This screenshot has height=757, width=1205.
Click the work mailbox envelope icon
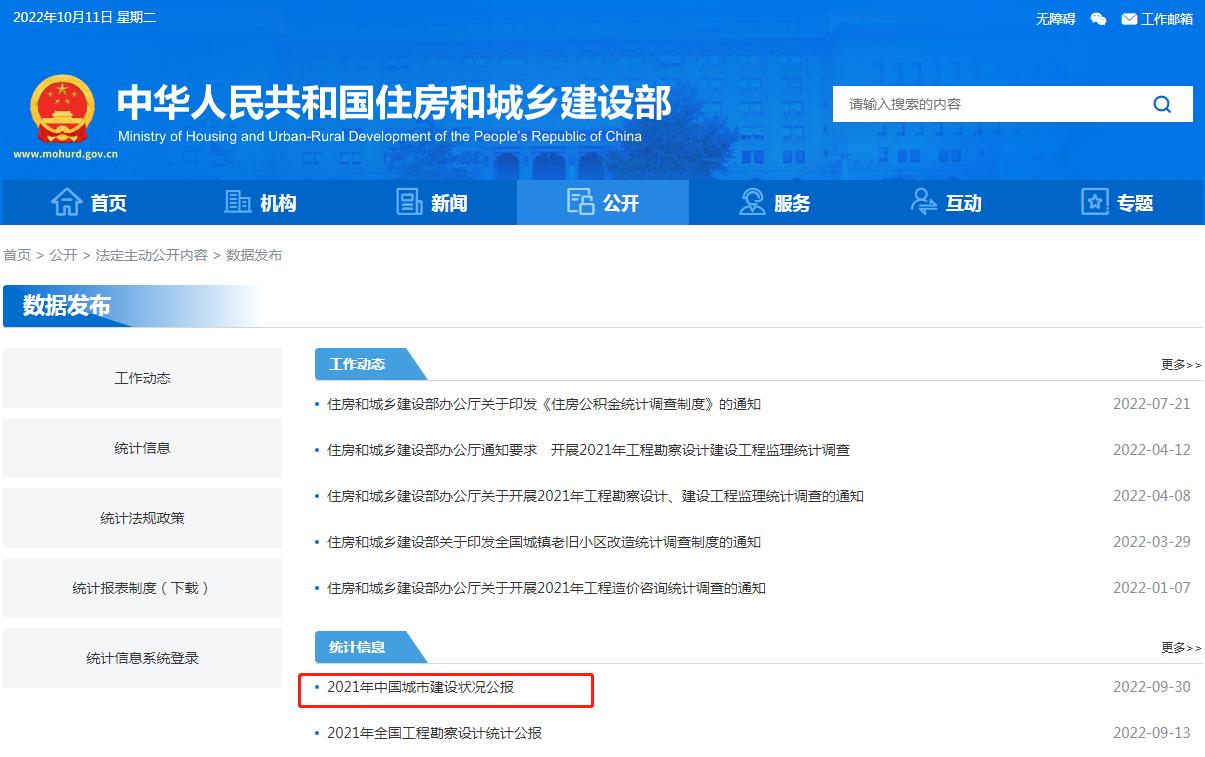pos(1129,19)
